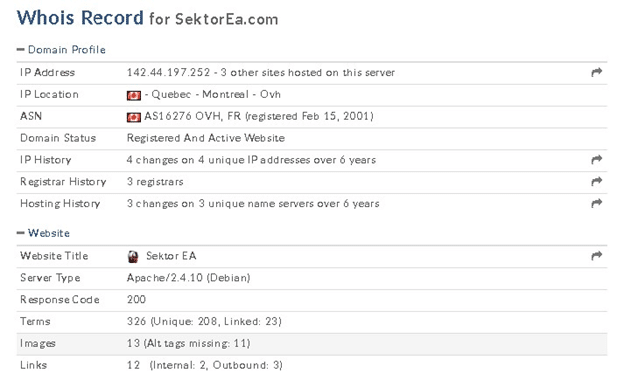Click the 3 registrars text

[155, 182]
